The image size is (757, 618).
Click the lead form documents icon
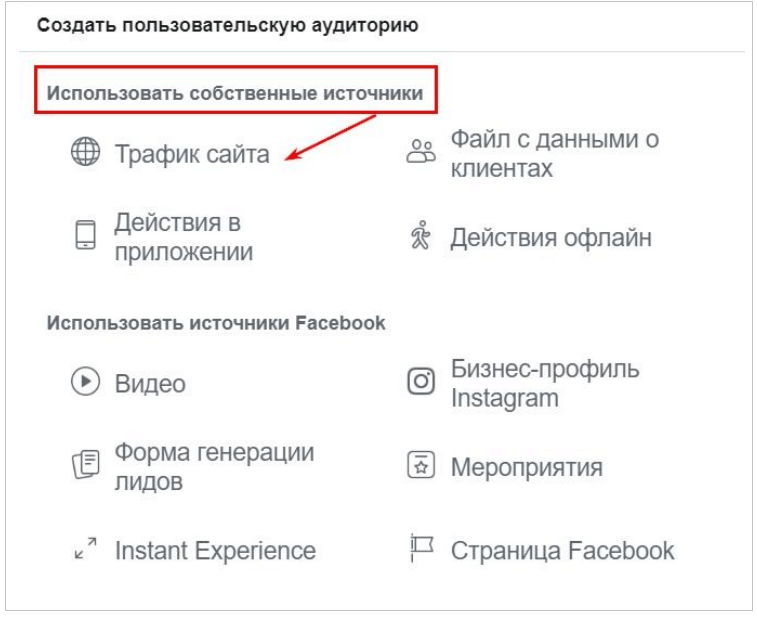tap(85, 467)
